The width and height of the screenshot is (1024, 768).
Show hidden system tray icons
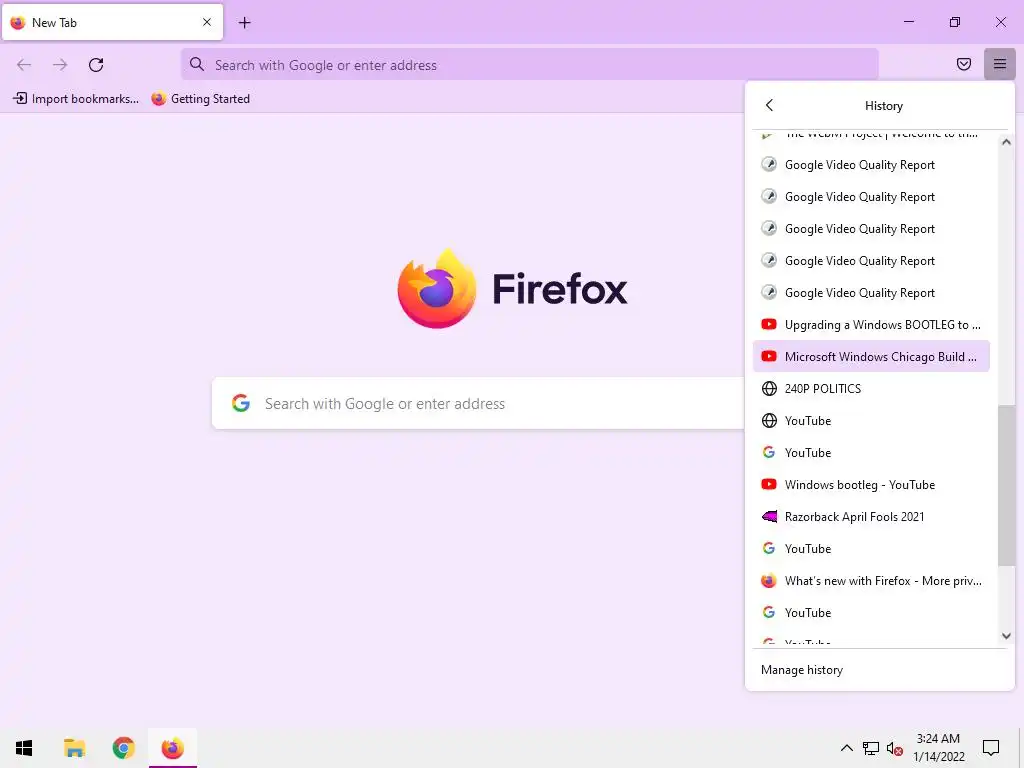click(x=846, y=748)
